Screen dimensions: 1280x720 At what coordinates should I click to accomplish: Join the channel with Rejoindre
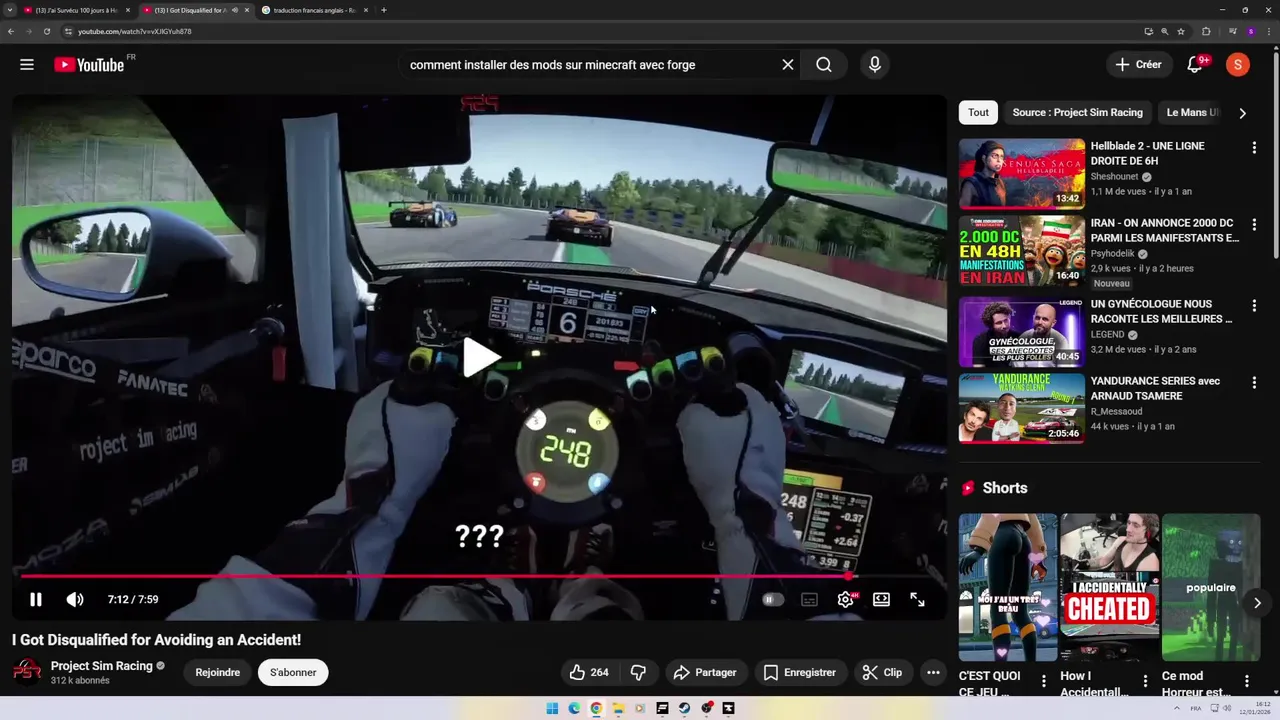click(218, 673)
